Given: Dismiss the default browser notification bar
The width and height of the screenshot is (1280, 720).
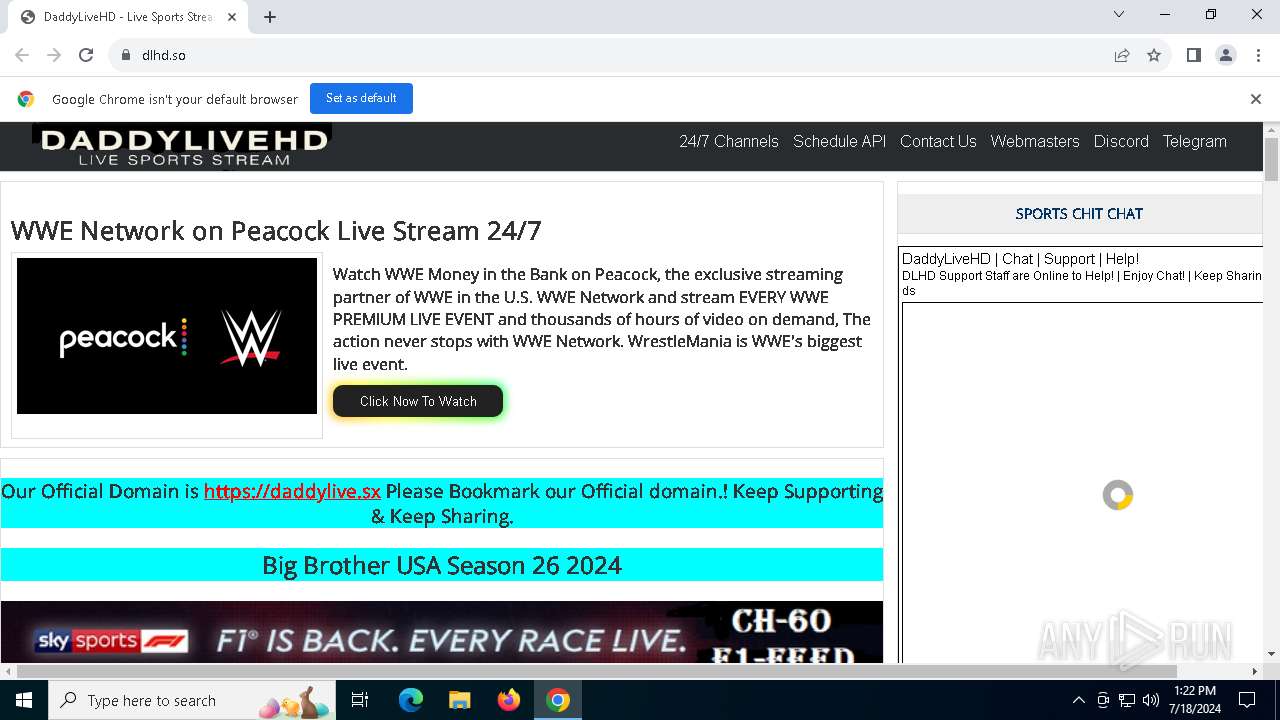Looking at the screenshot, I should click(x=1256, y=99).
